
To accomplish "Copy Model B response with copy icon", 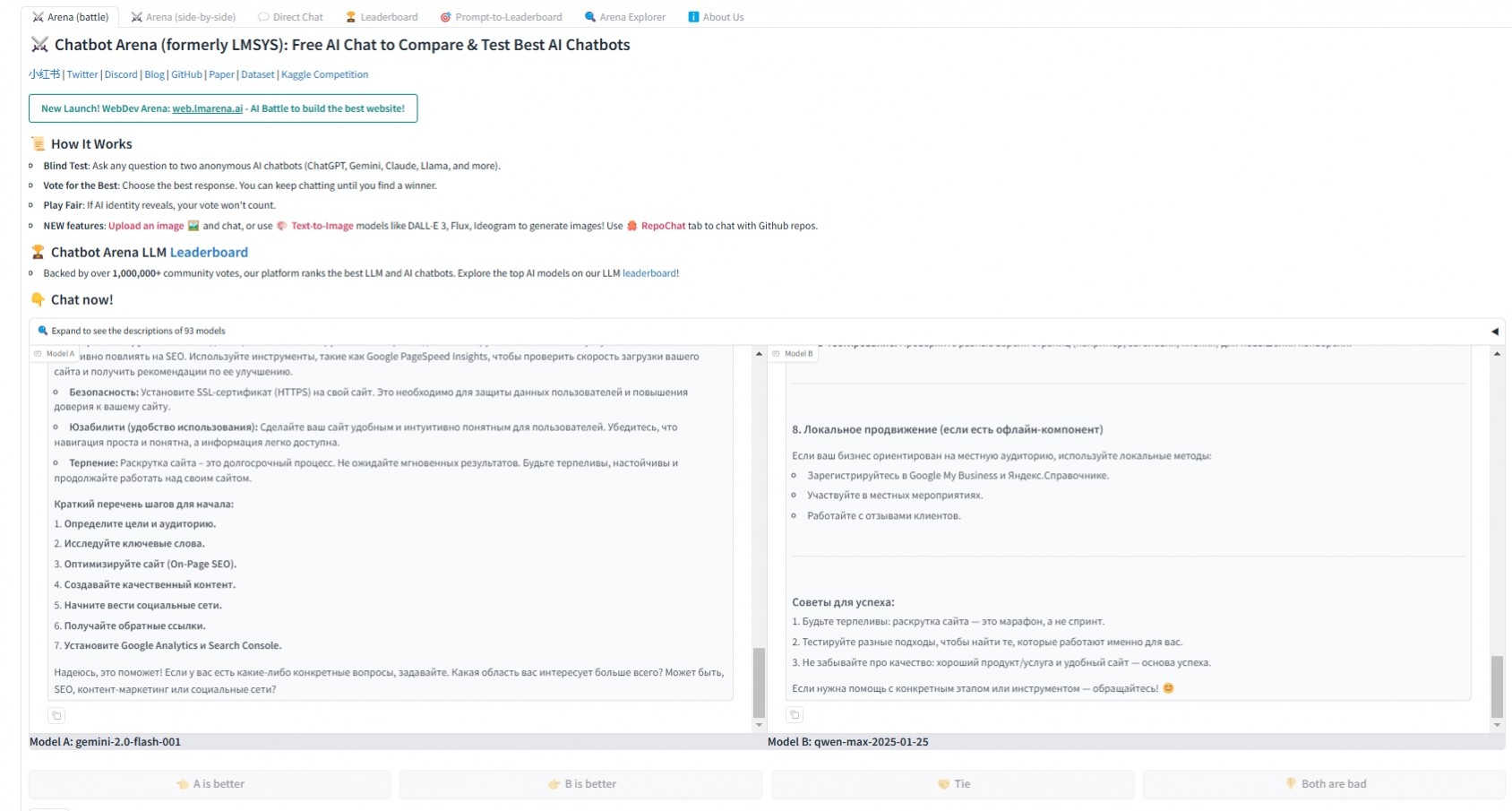I will click(x=795, y=714).
